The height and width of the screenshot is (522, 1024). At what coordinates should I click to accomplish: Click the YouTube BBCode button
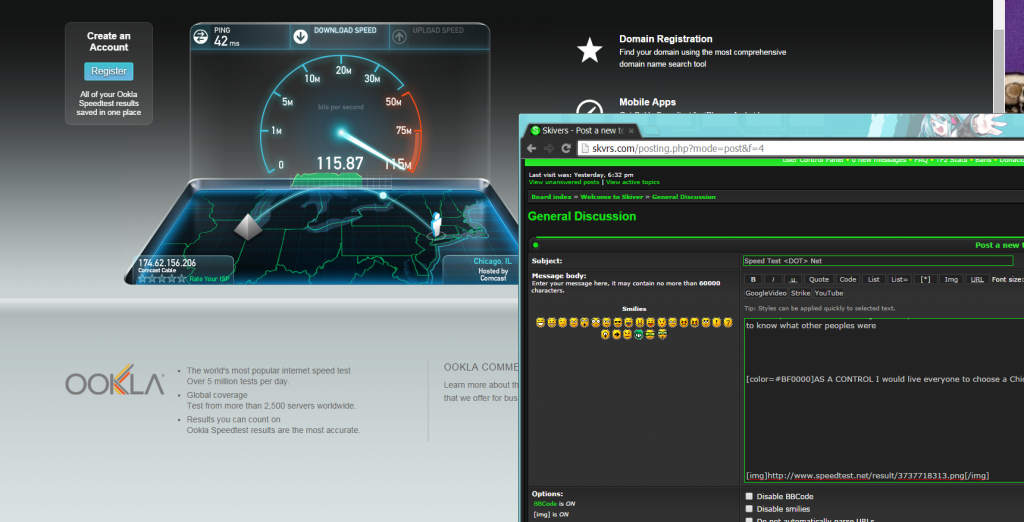[x=829, y=293]
